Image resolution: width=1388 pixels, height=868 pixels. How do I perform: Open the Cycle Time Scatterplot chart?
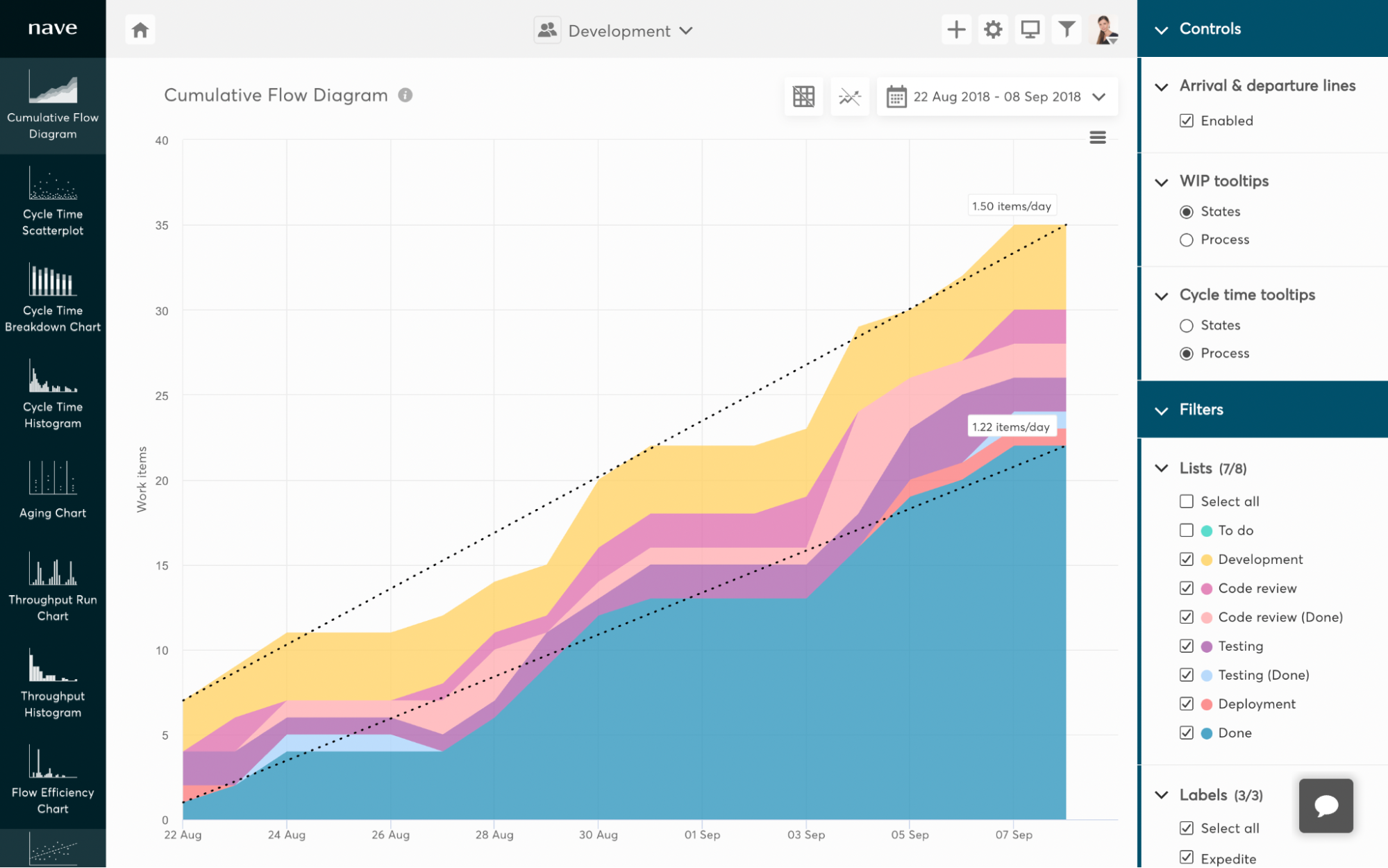[52, 201]
